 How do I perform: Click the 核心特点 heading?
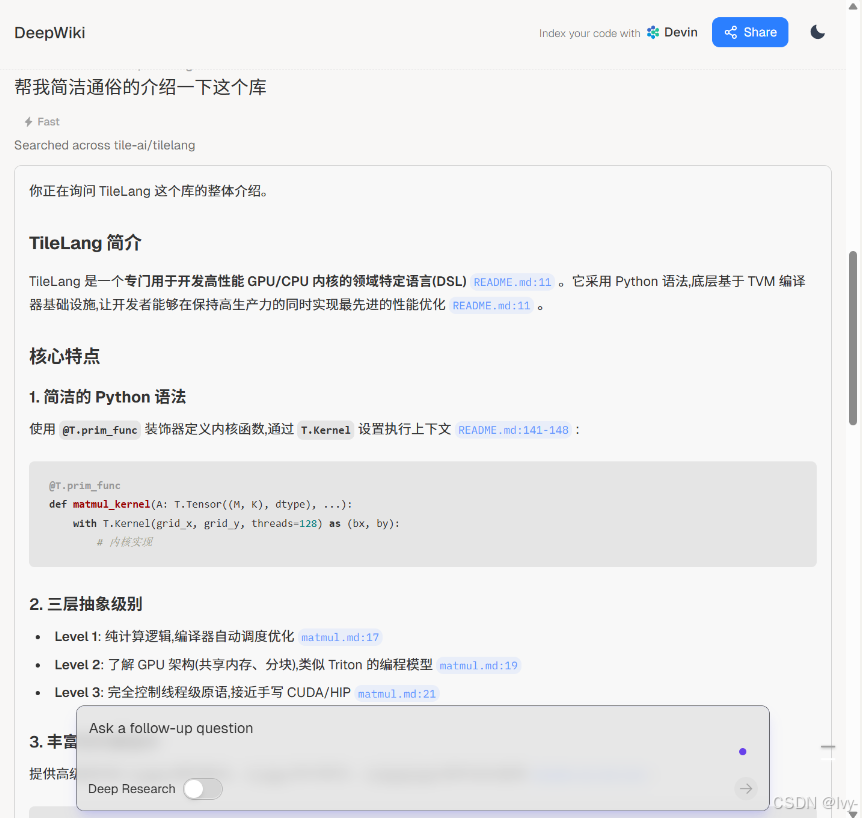(64, 356)
